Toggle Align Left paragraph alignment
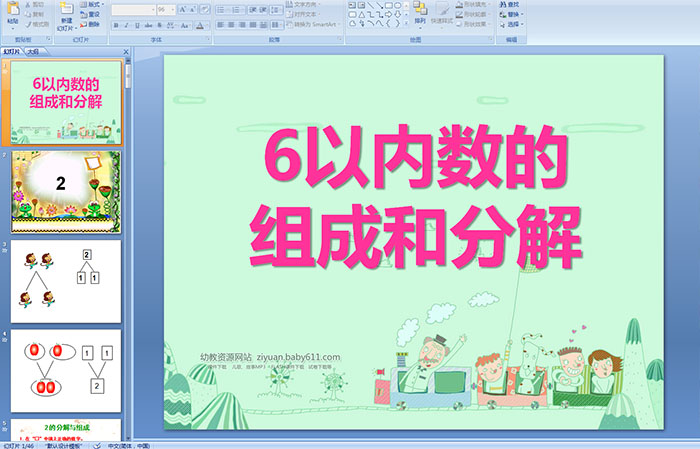 coord(220,25)
